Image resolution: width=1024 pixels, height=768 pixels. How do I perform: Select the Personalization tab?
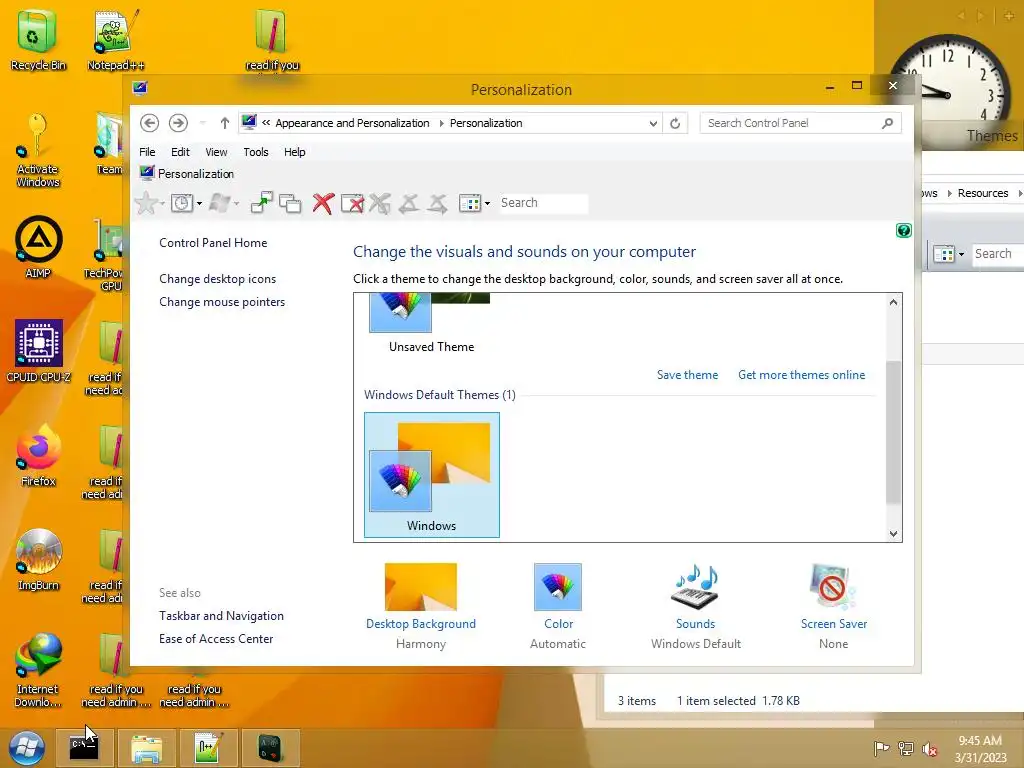[x=187, y=174]
